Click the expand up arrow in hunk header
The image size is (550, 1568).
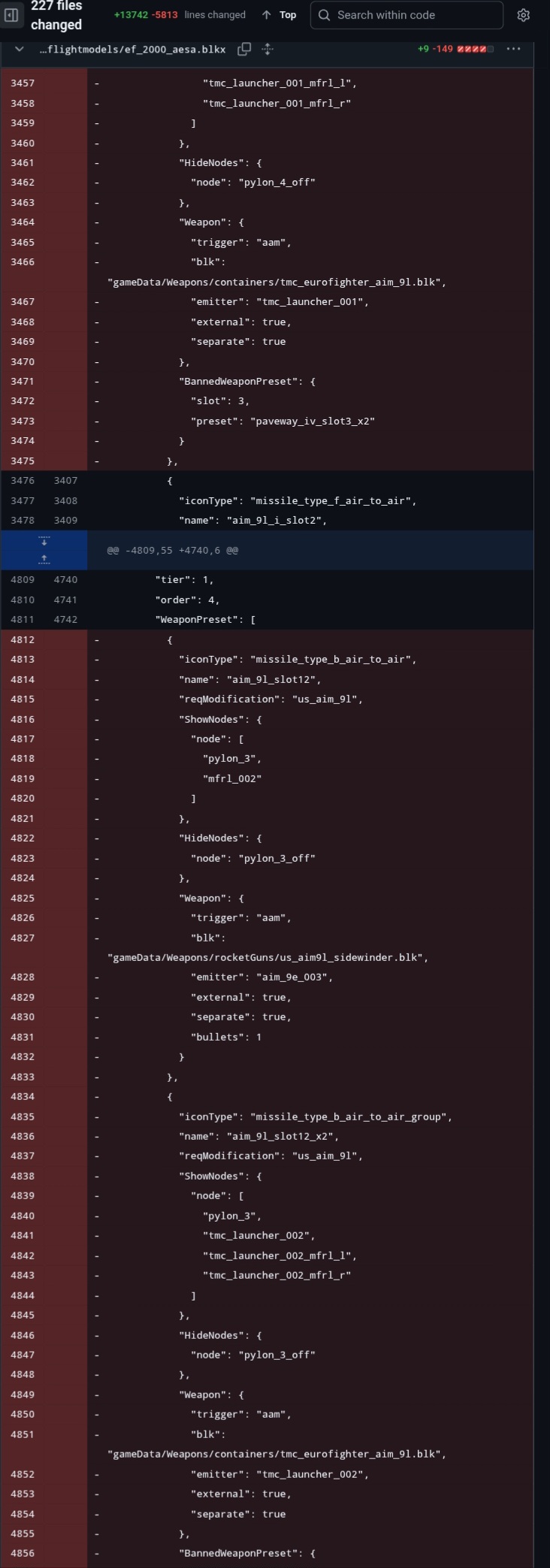44,558
